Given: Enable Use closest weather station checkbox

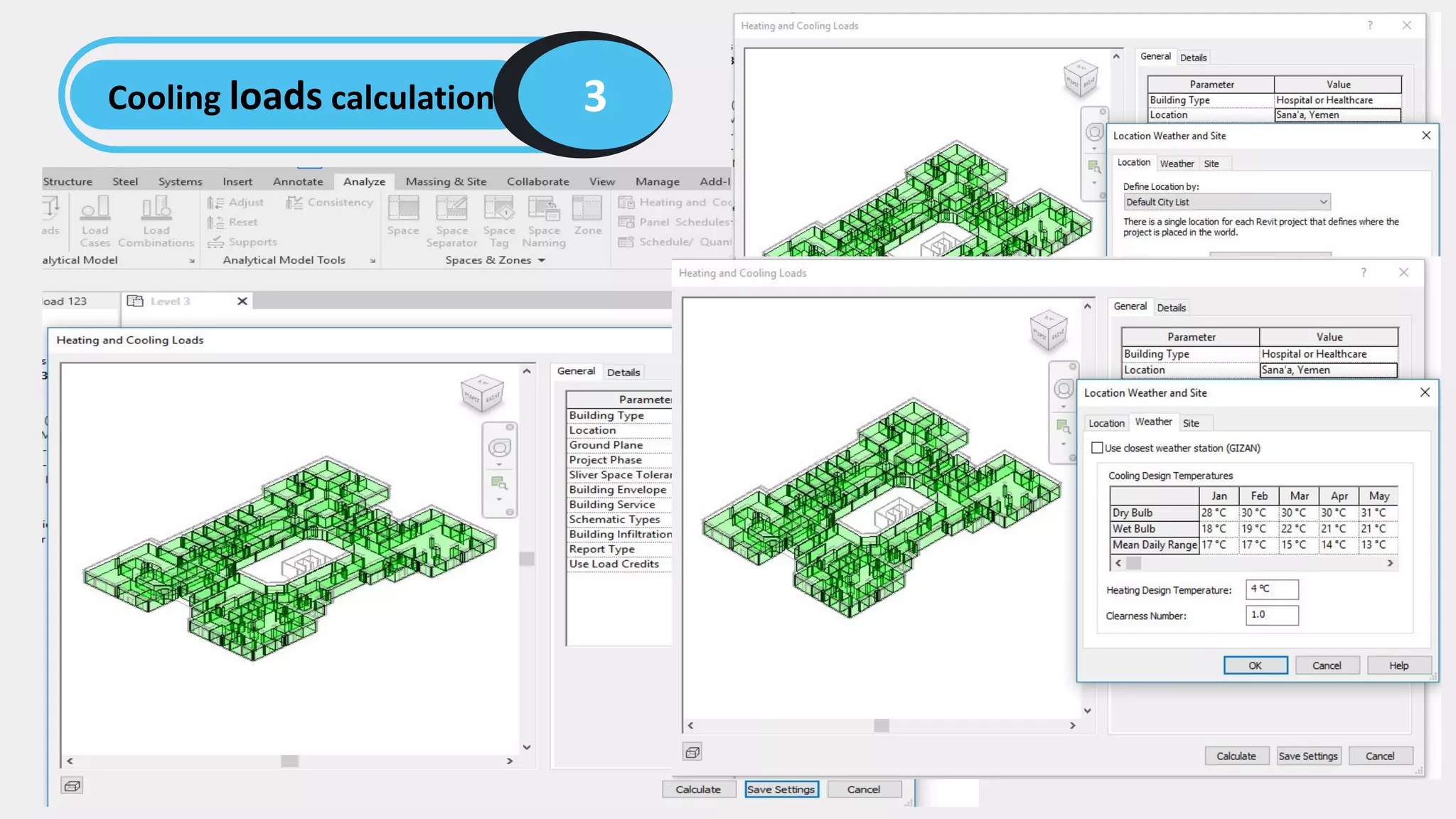Looking at the screenshot, I should (1097, 448).
